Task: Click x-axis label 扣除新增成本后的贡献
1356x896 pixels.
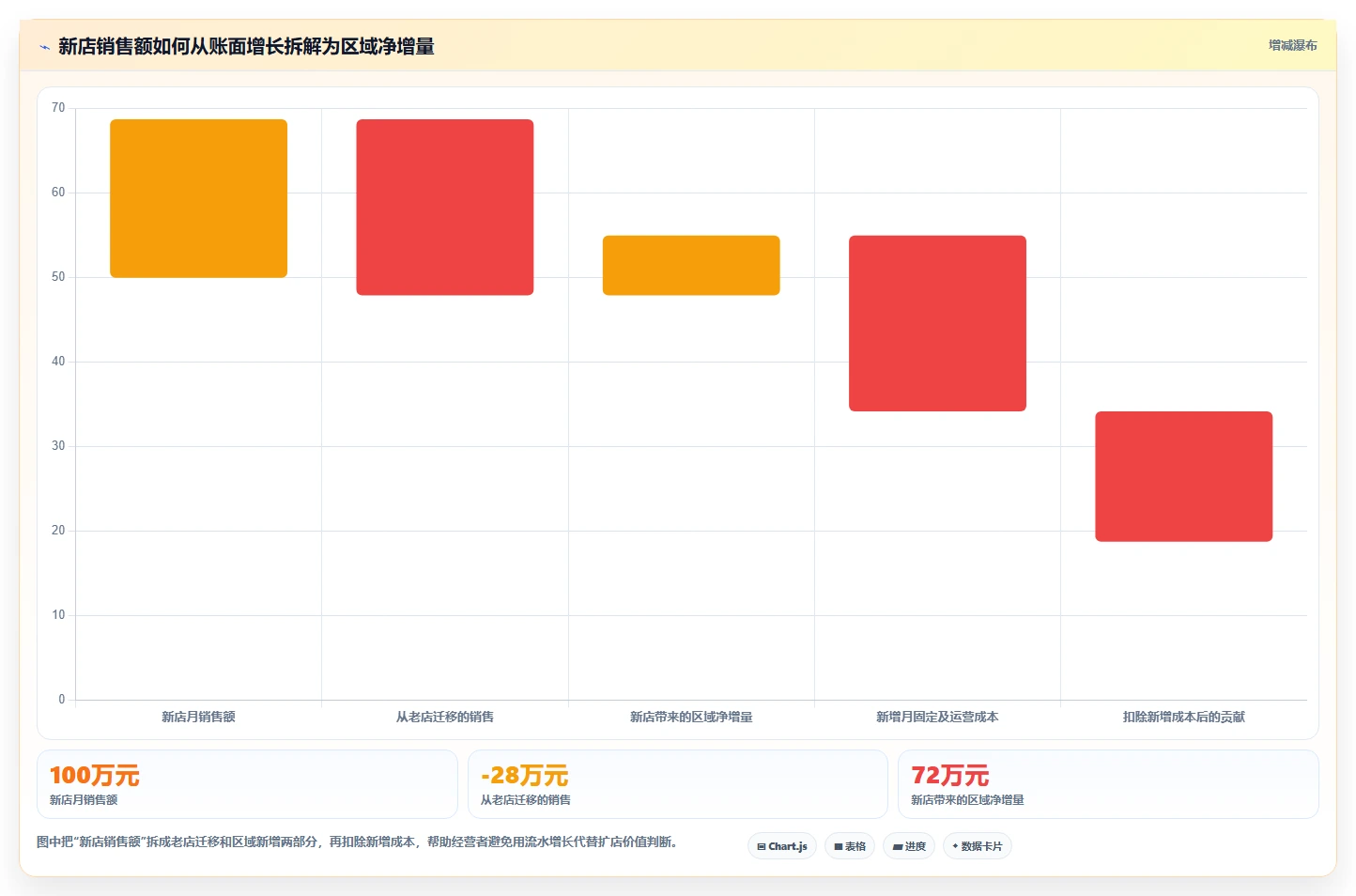Action: 1184,717
